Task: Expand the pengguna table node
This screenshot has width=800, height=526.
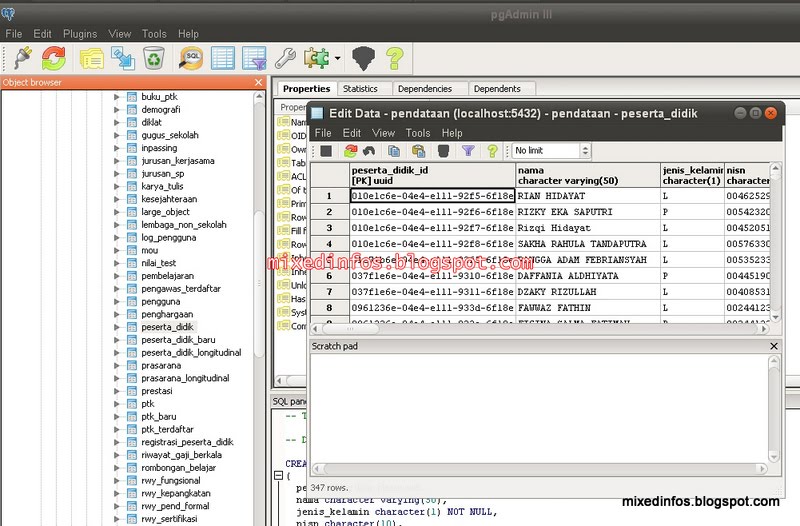Action: (116, 302)
